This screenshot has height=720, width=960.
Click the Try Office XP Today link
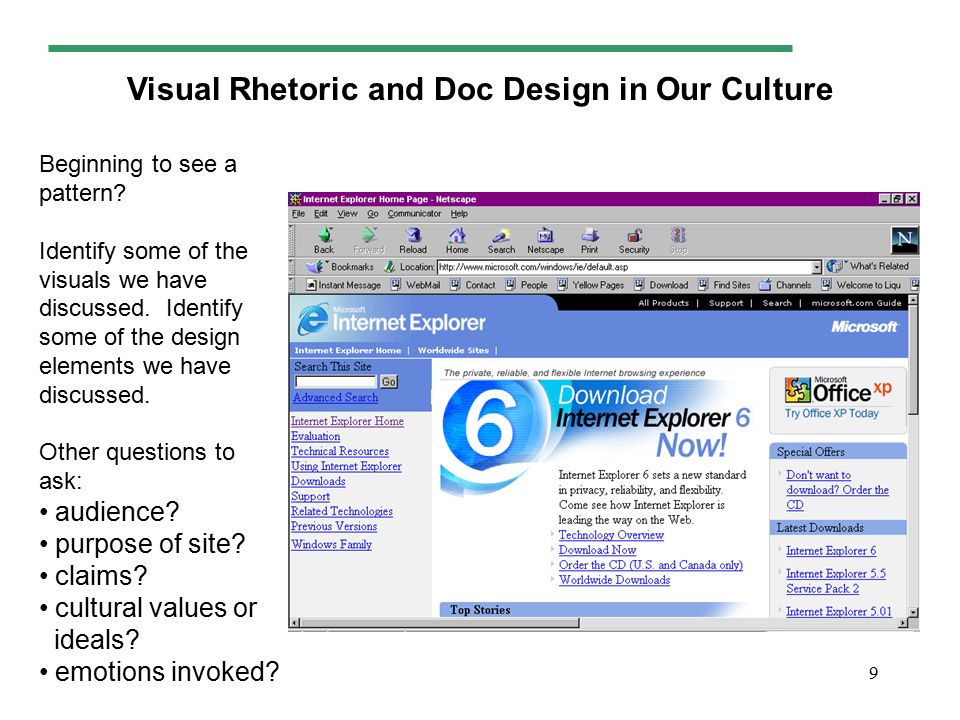[831, 413]
